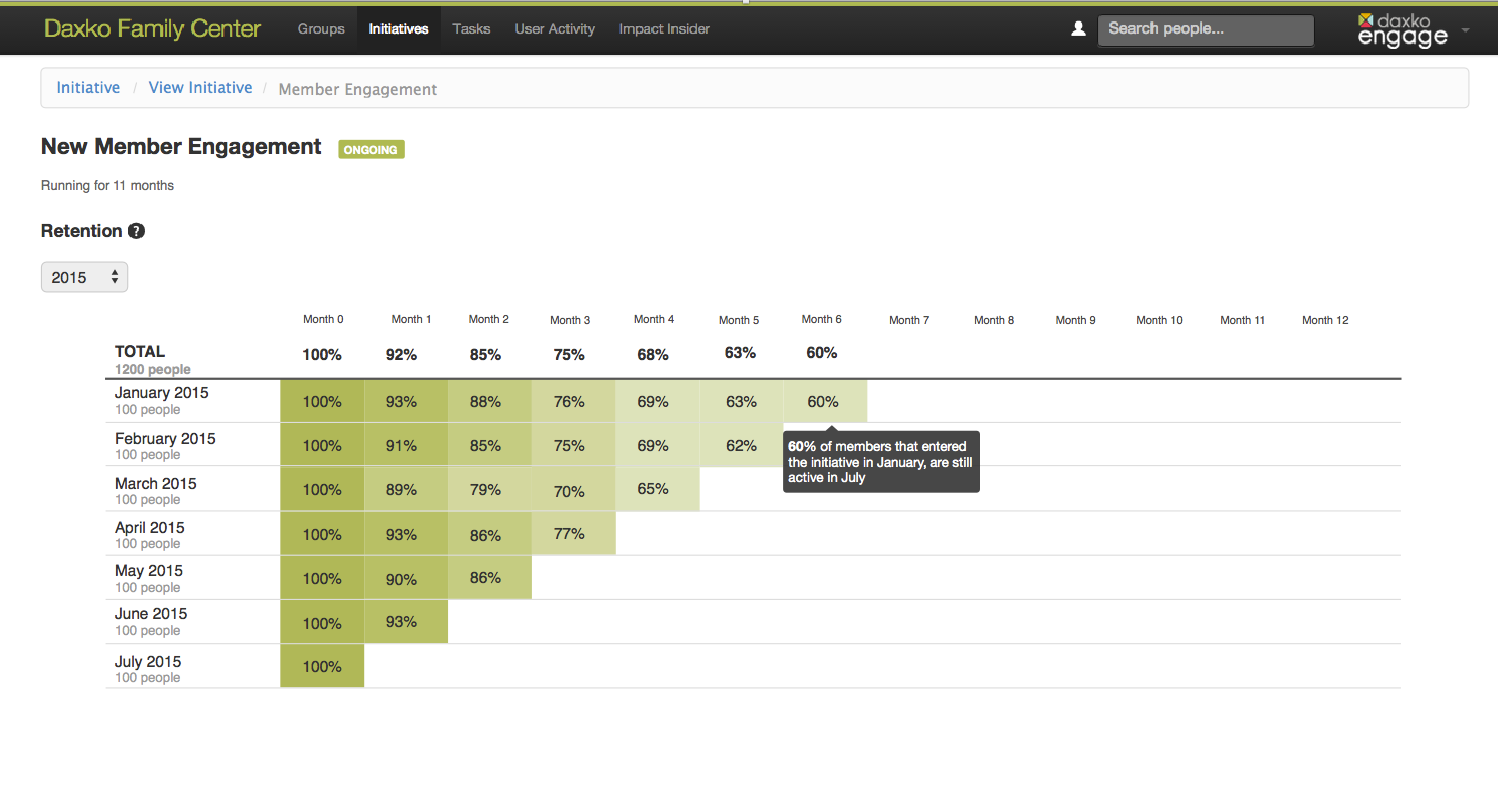Click the May 2015 86% cell
Screen dimensions: 1498x786
[490, 577]
